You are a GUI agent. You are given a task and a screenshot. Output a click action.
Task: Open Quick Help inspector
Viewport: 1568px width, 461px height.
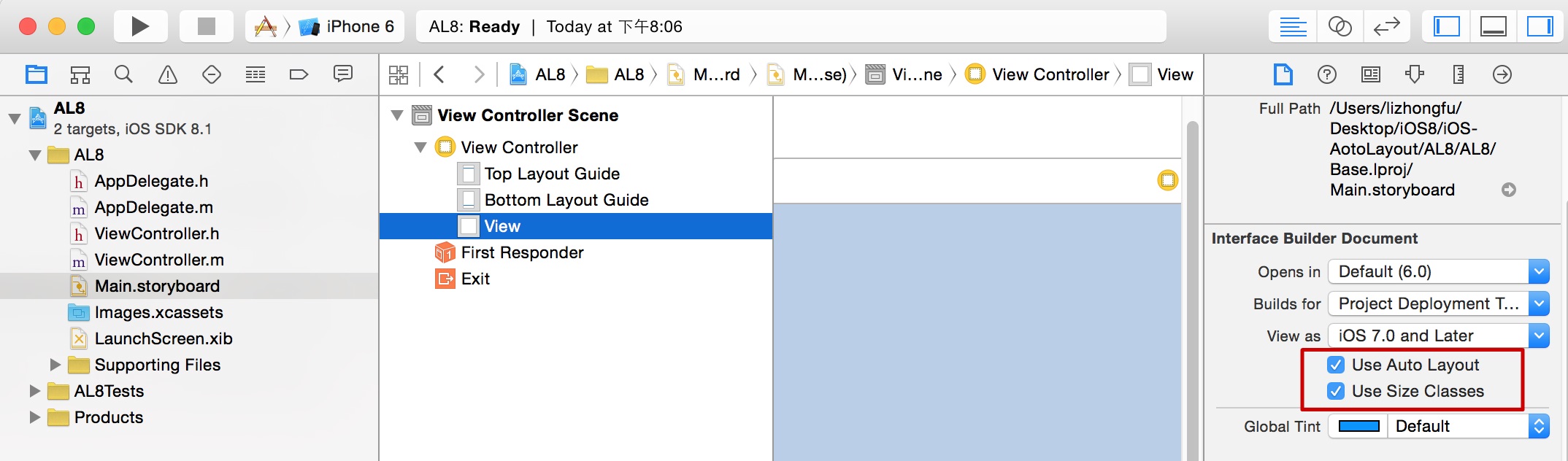click(x=1326, y=74)
